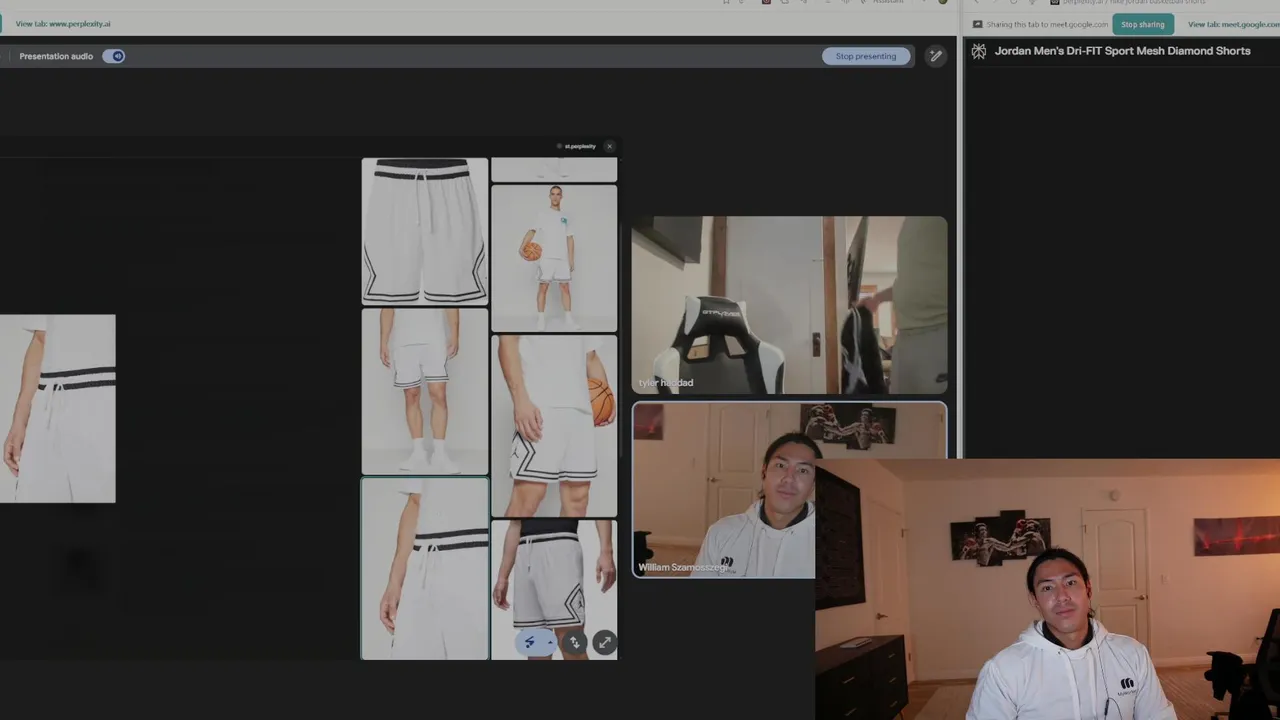This screenshot has height=720, width=1280.
Task: Click the Stop sharing button
Action: pos(1142,24)
